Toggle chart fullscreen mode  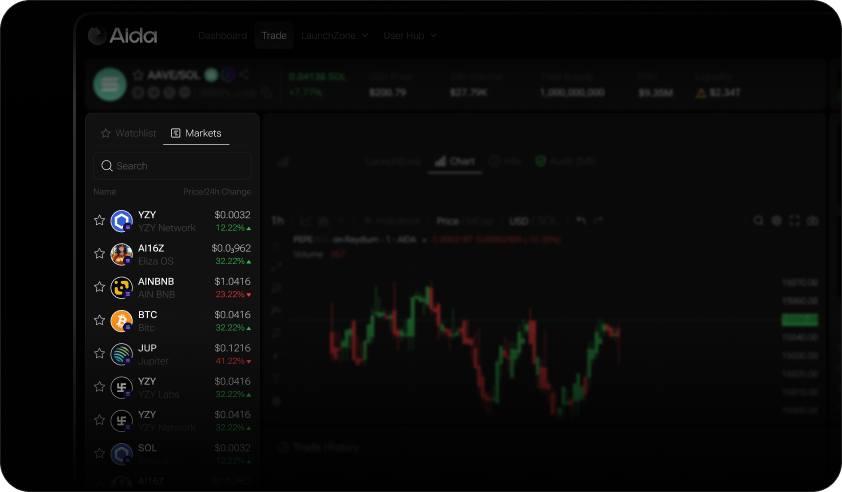(795, 220)
